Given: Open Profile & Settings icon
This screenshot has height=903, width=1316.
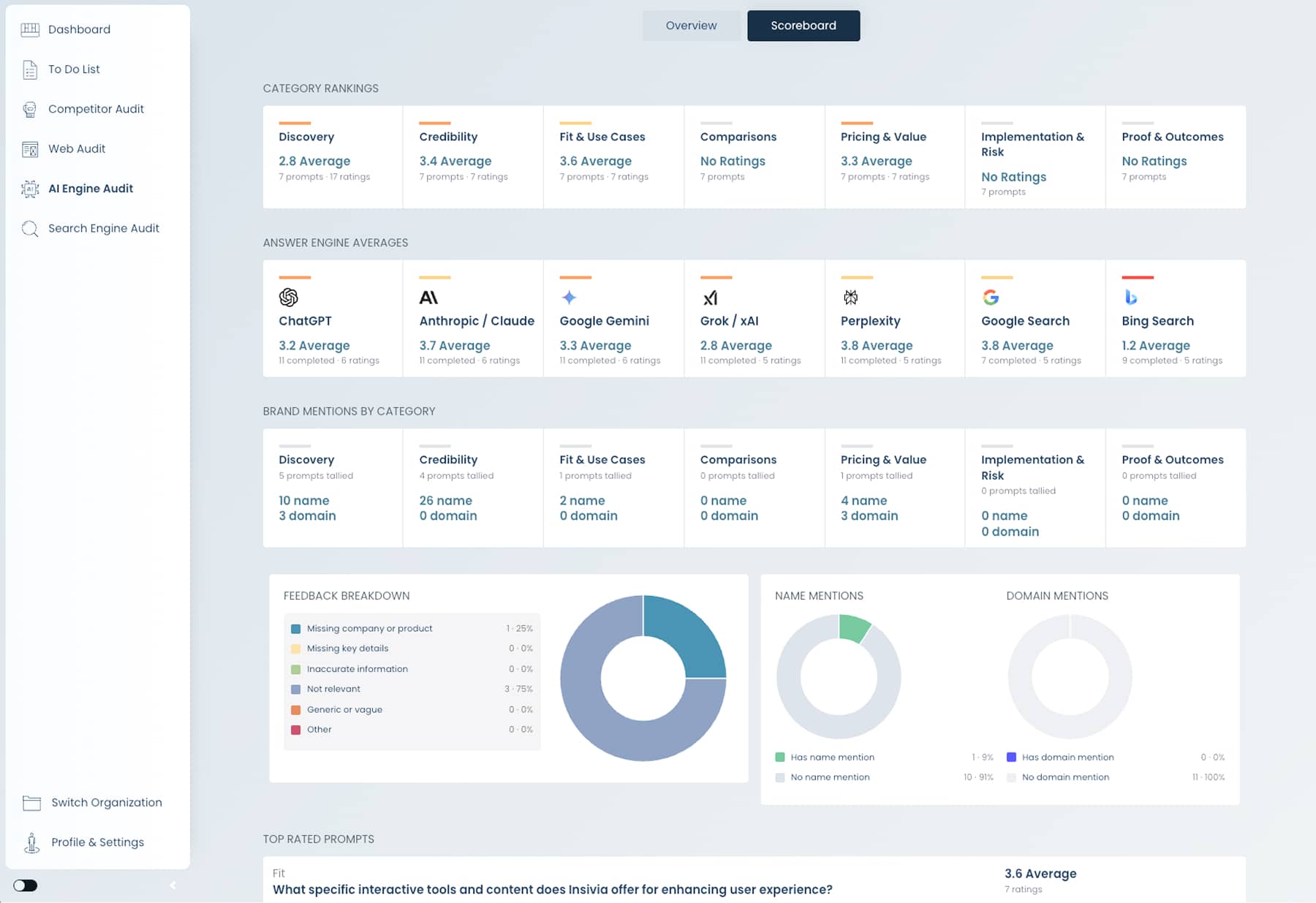Looking at the screenshot, I should [31, 843].
